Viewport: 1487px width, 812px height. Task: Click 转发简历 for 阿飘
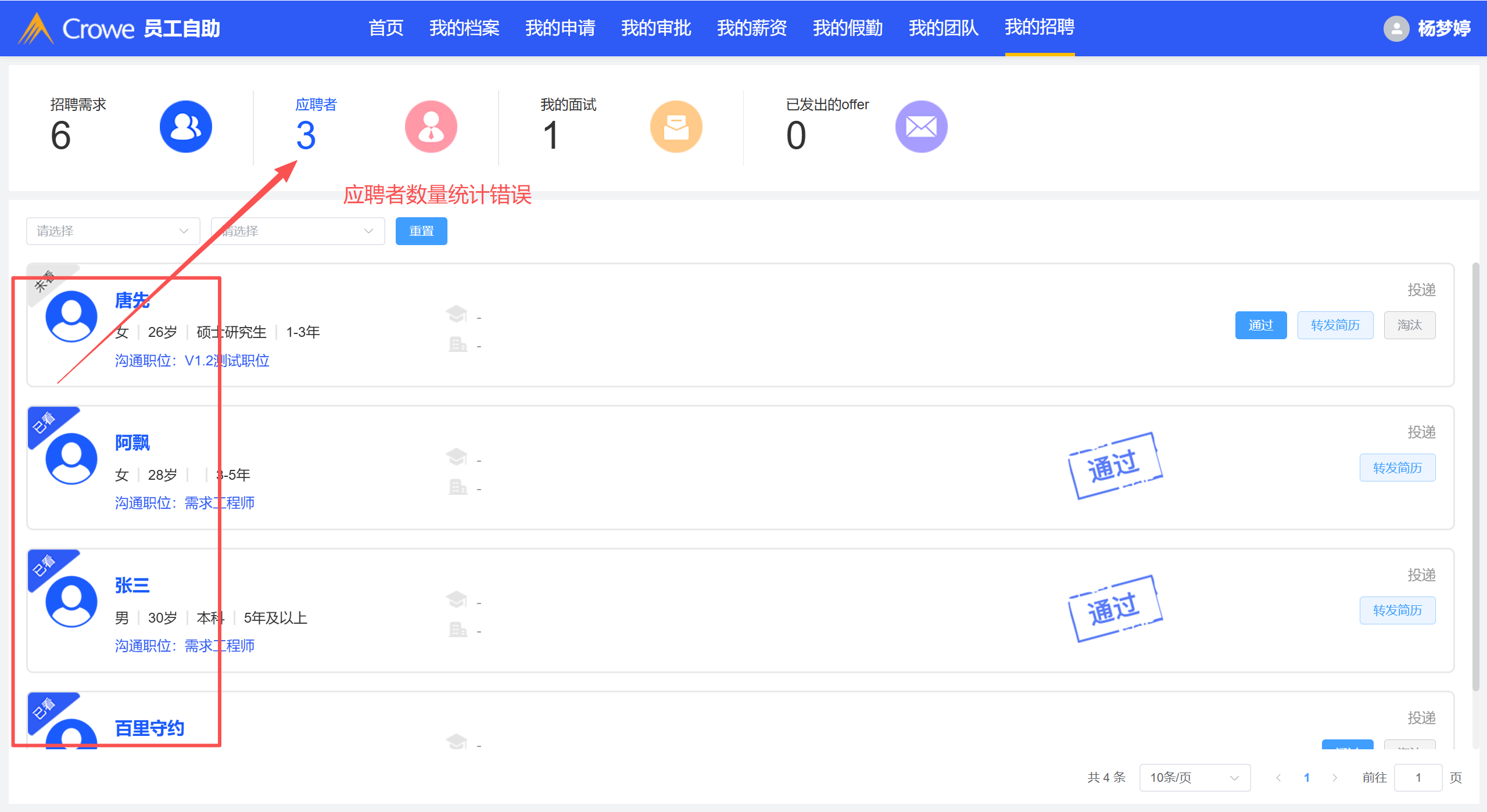point(1397,468)
